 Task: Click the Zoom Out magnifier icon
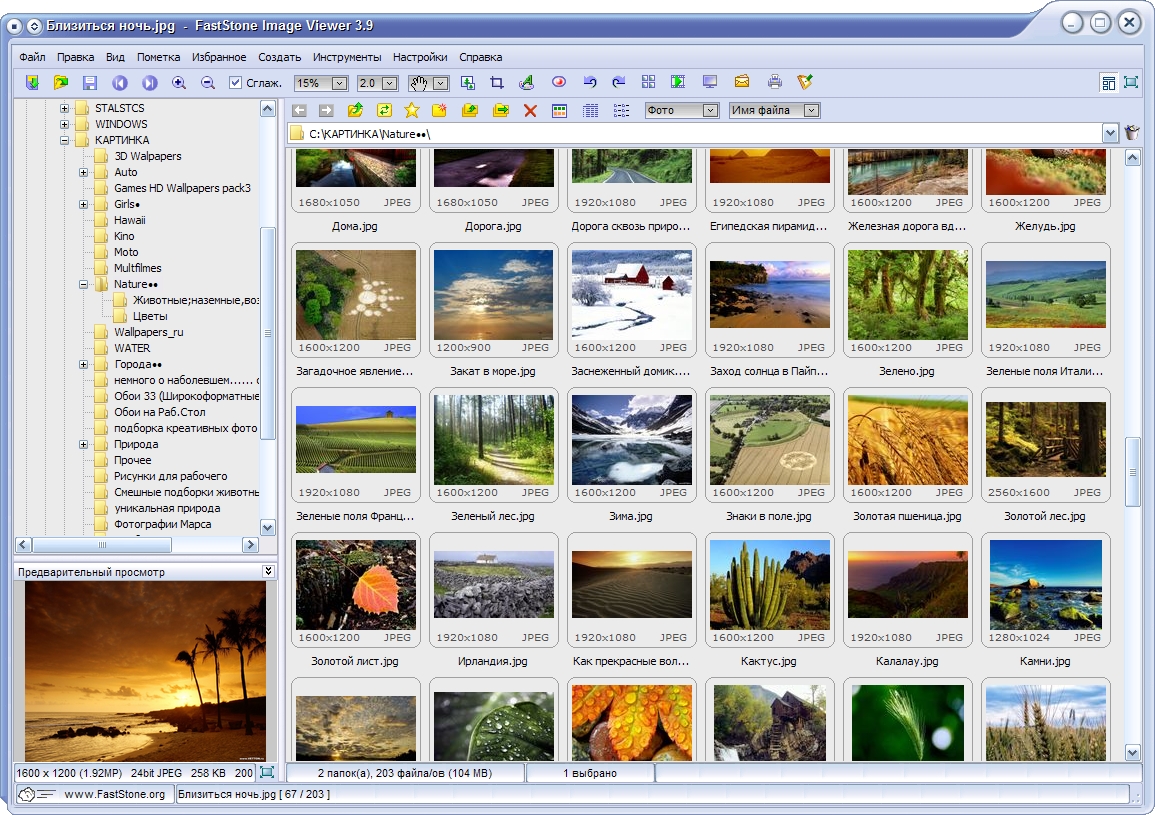coord(208,83)
